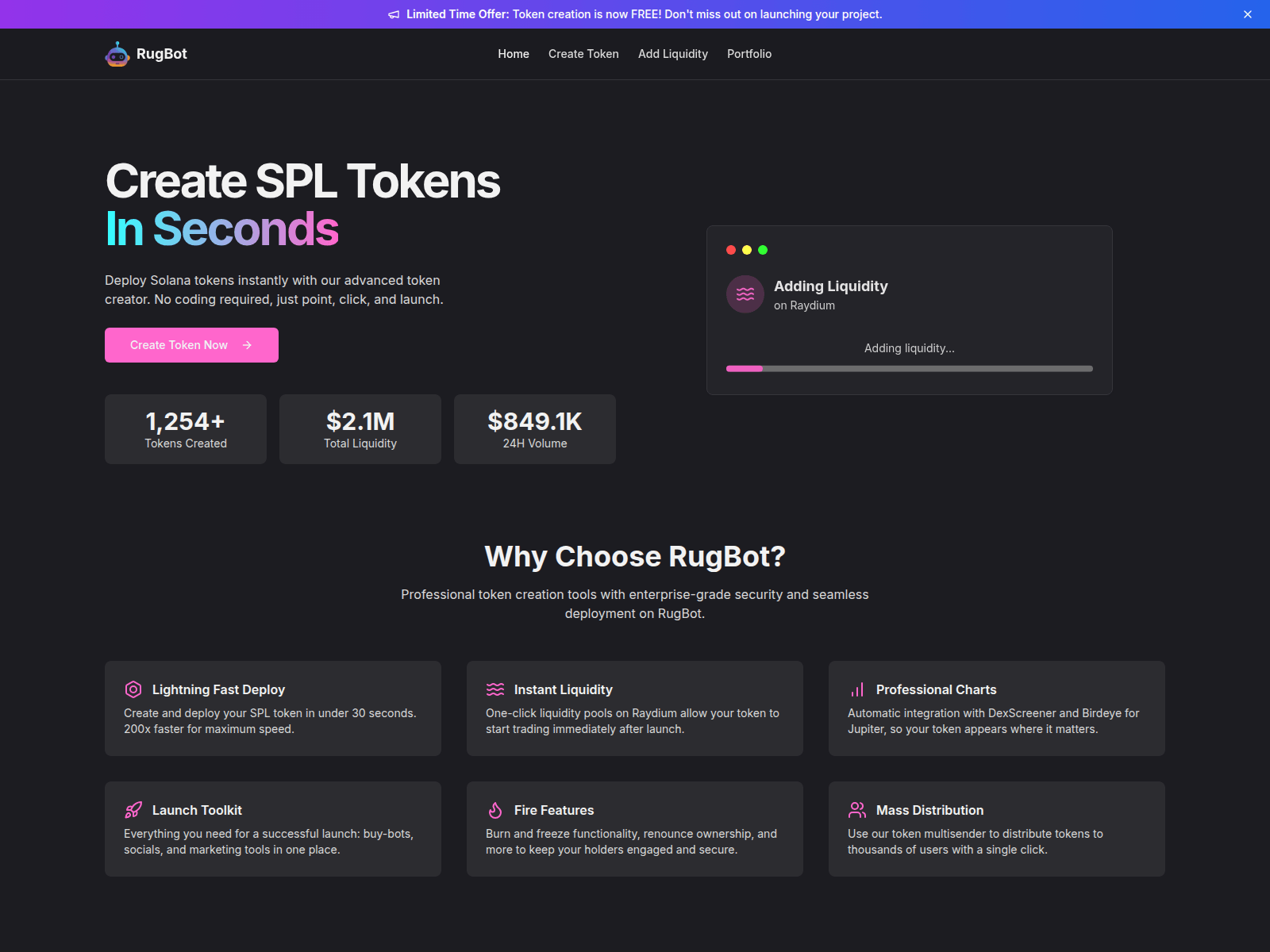Screen dimensions: 1270x952
Task: Click the $2.1M Total Liquidity stat card
Action: coord(360,429)
